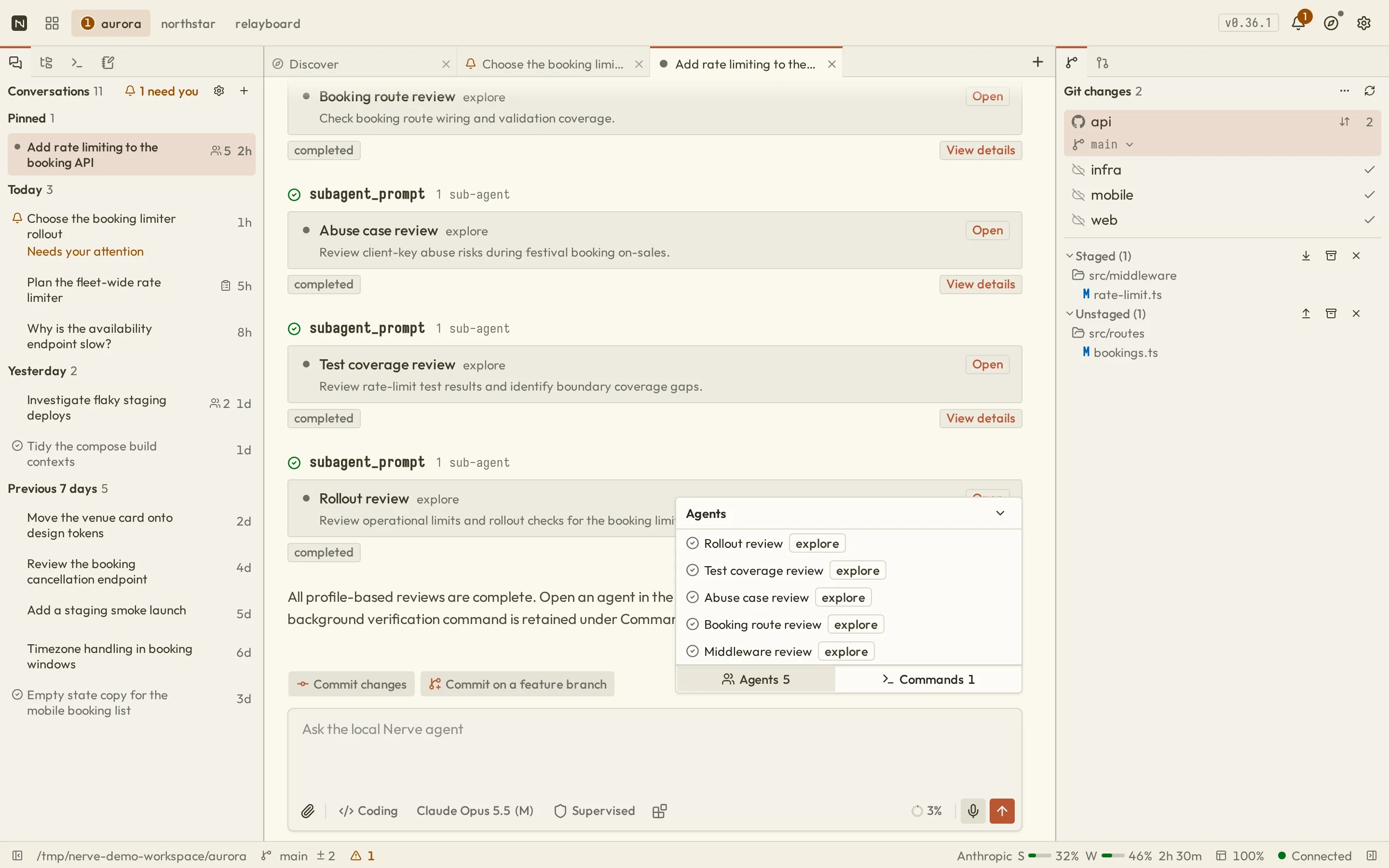The image size is (1389, 868).
Task: Open the Coding mode selector
Action: click(368, 811)
